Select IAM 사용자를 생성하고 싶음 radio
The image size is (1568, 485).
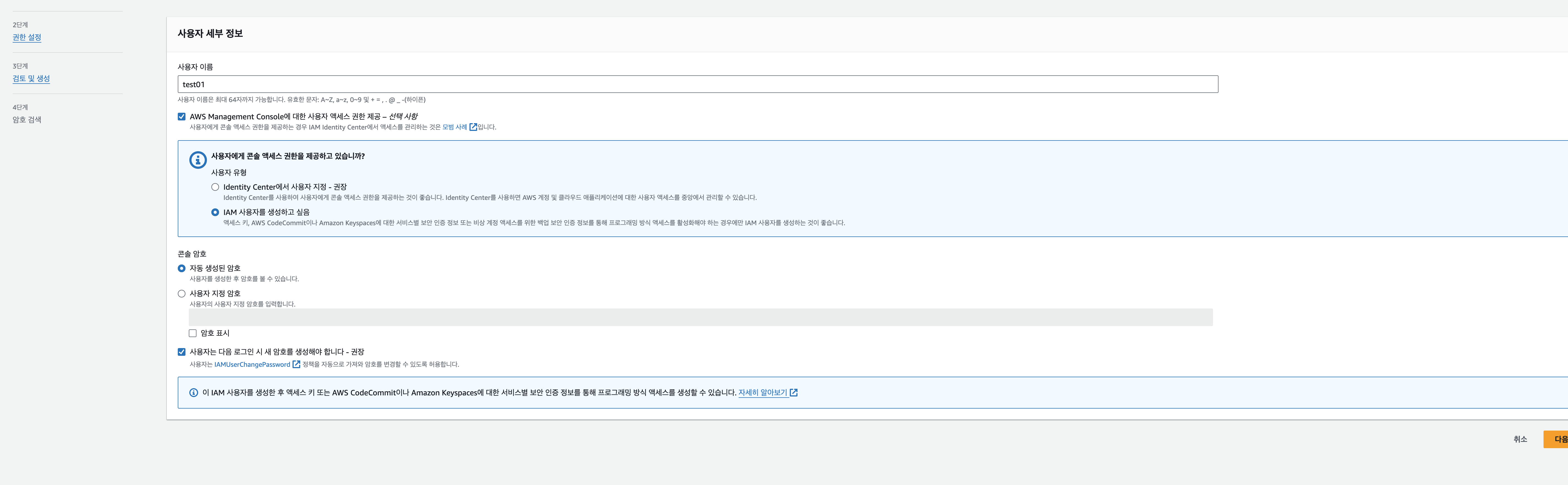(215, 212)
